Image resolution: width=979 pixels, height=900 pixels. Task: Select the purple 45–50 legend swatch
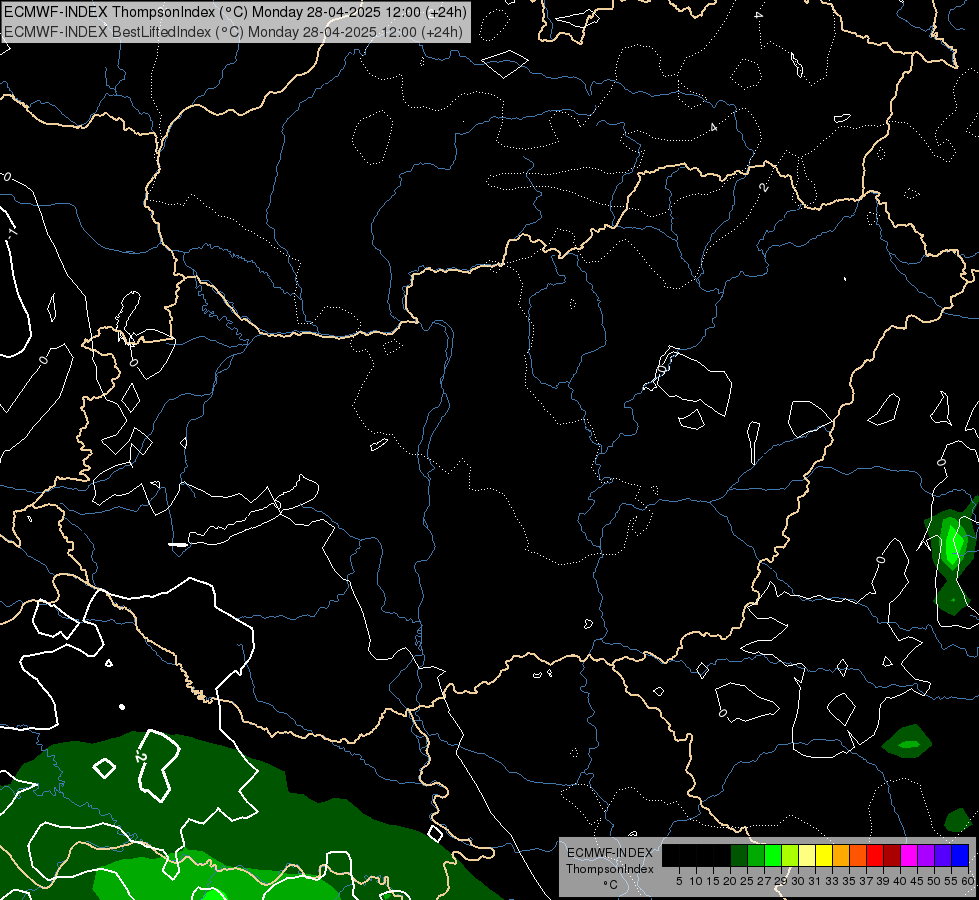[926, 855]
